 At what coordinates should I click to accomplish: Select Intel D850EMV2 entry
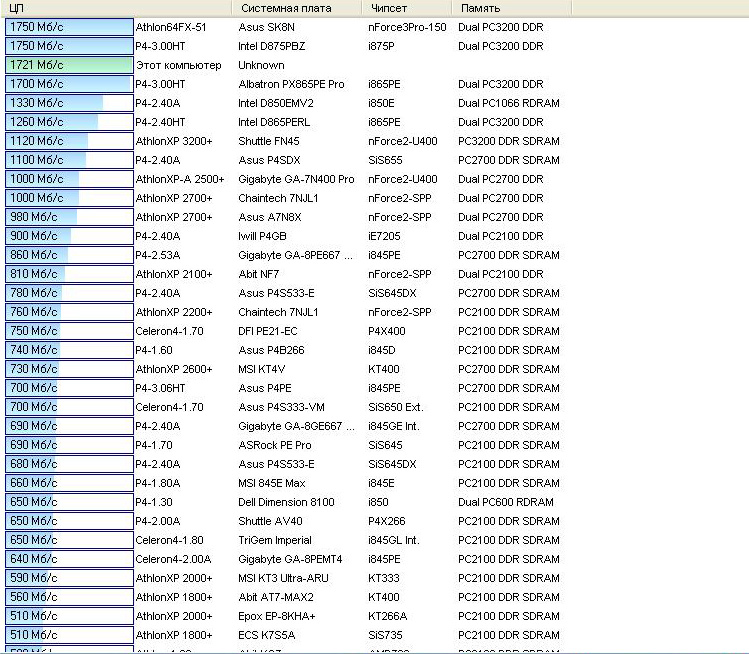click(276, 103)
